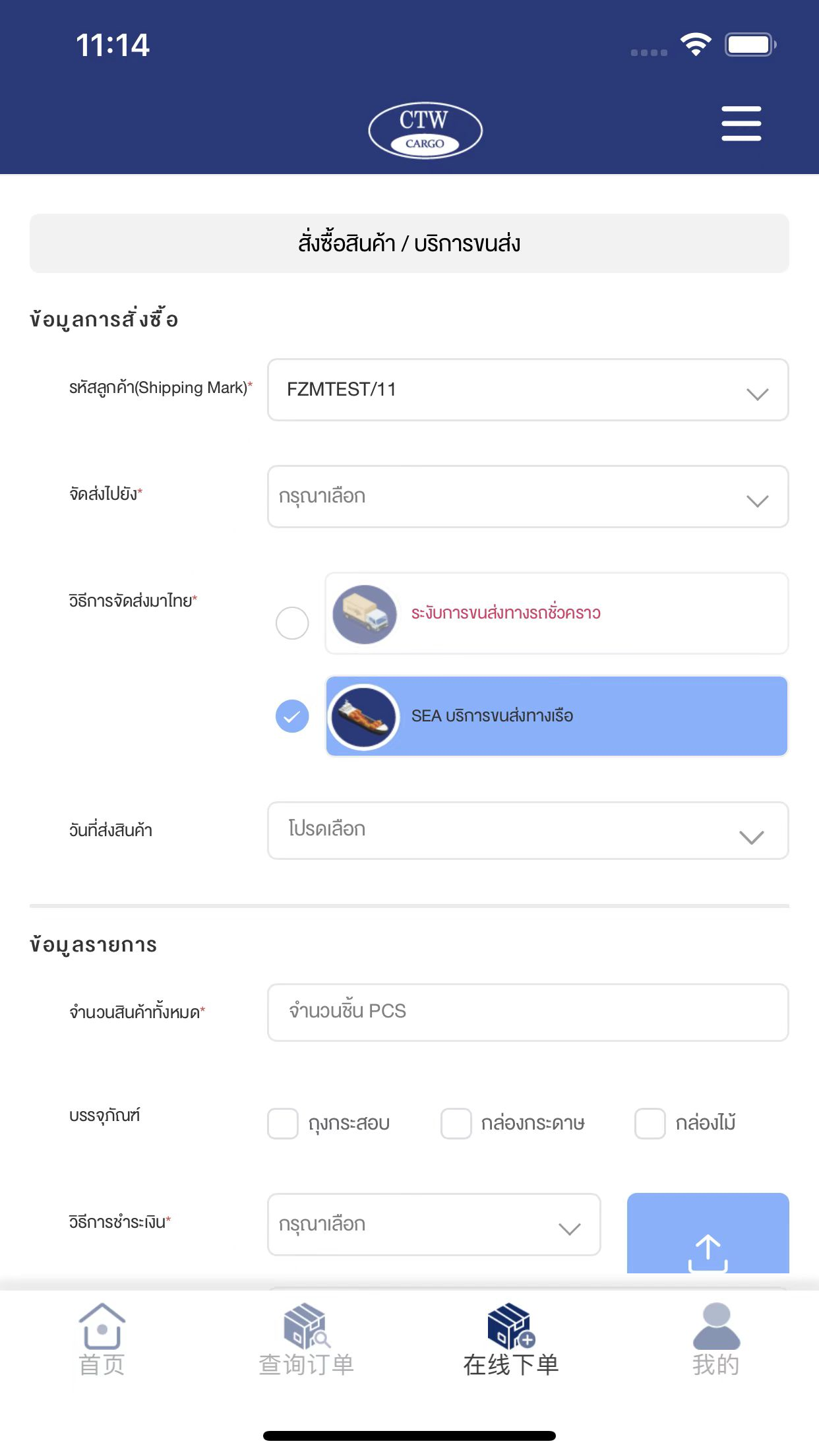Screen dimensions: 819x1456
Task: Check the กล่องกระดาษ packaging checkbox
Action: pyautogui.click(x=456, y=1124)
